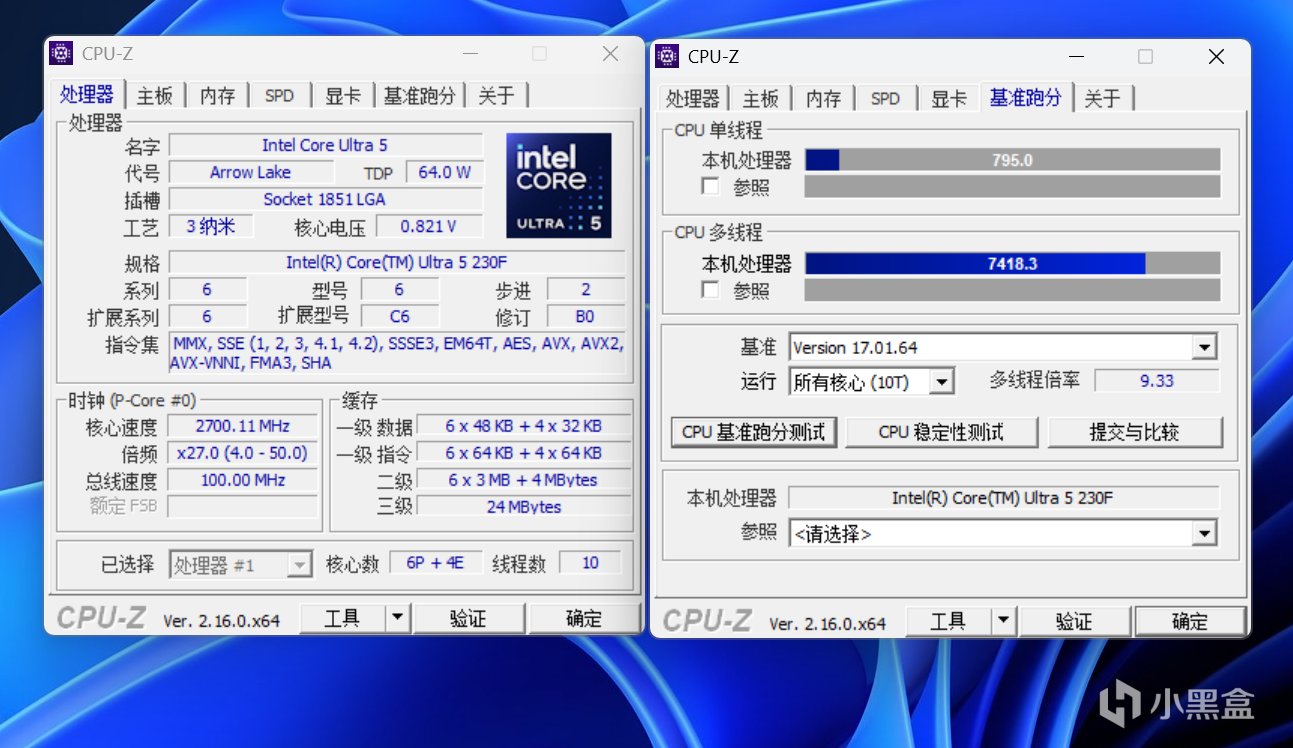The height and width of the screenshot is (748, 1293).
Task: Tick the 参照 checkbox under CPU 单线程
Action: [x=710, y=186]
